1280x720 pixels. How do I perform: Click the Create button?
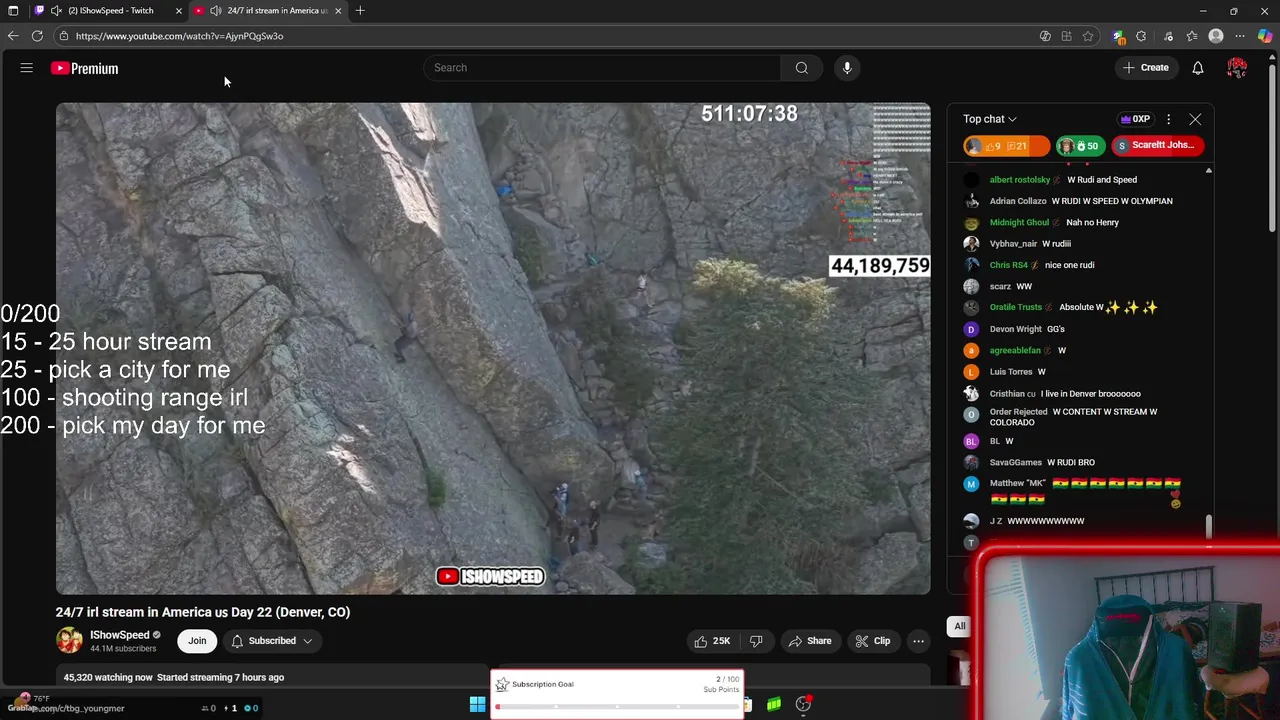pos(1146,68)
